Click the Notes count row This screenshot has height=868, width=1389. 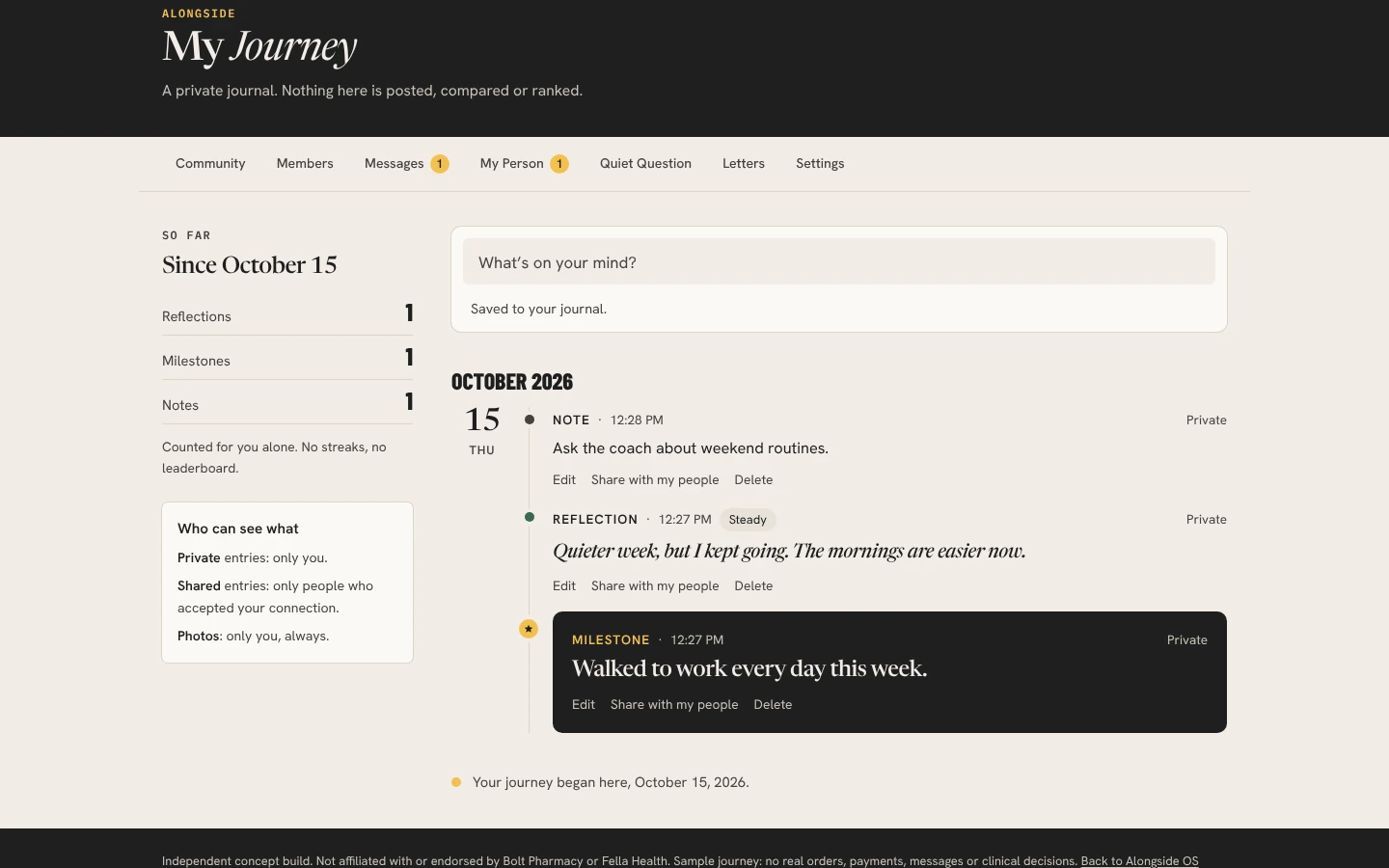(287, 403)
